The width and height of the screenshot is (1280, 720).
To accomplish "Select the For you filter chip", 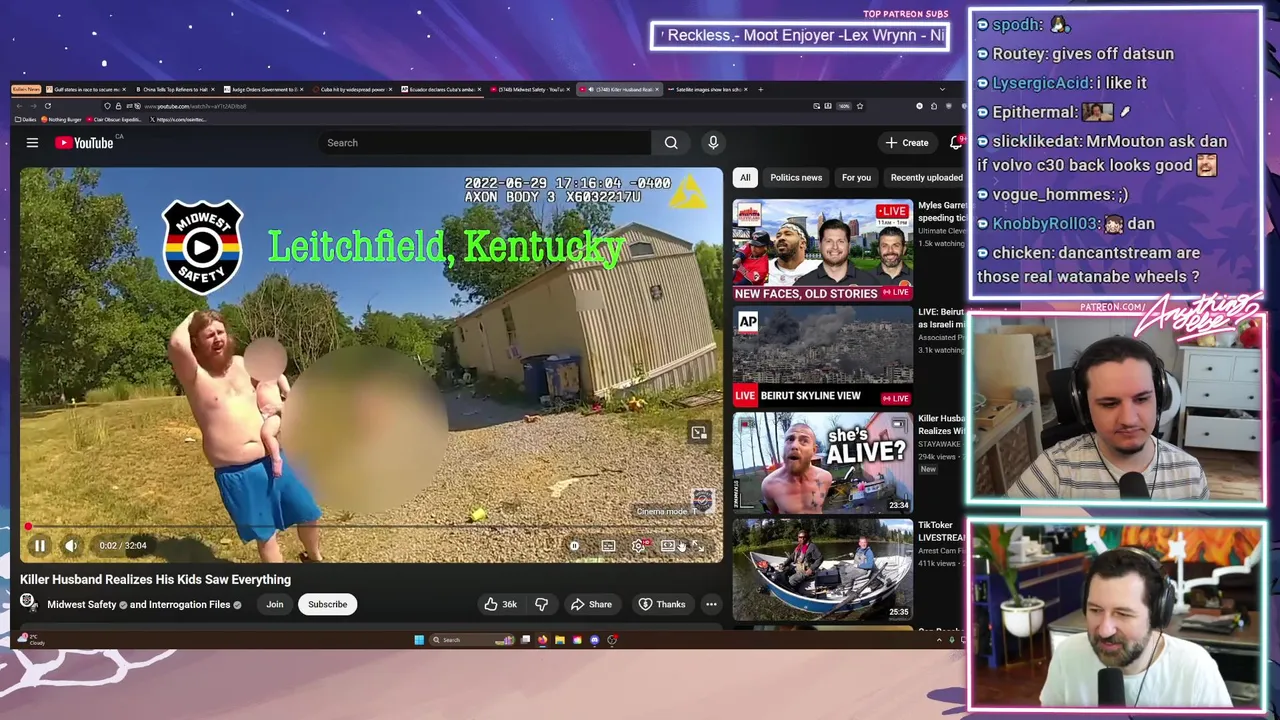I will coord(856,178).
